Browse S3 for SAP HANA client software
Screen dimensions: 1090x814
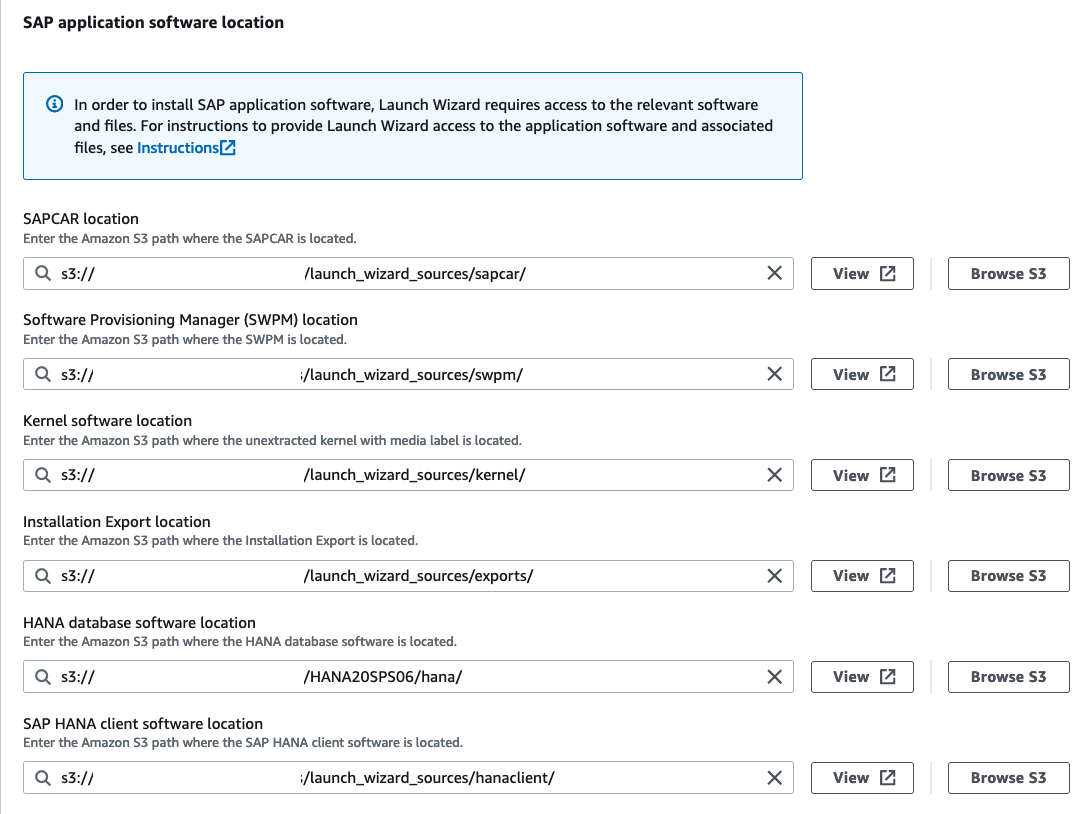point(1009,777)
